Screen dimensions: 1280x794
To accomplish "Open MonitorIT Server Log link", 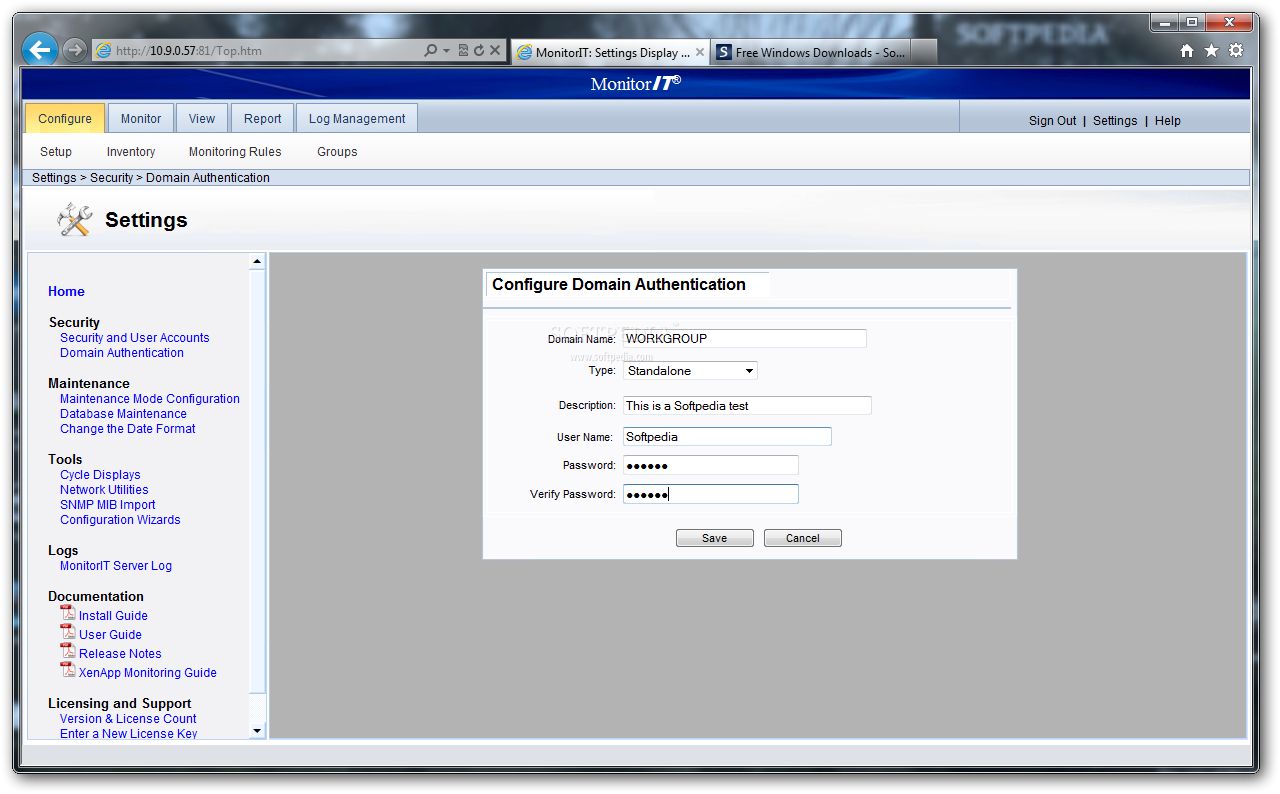I will coord(116,566).
